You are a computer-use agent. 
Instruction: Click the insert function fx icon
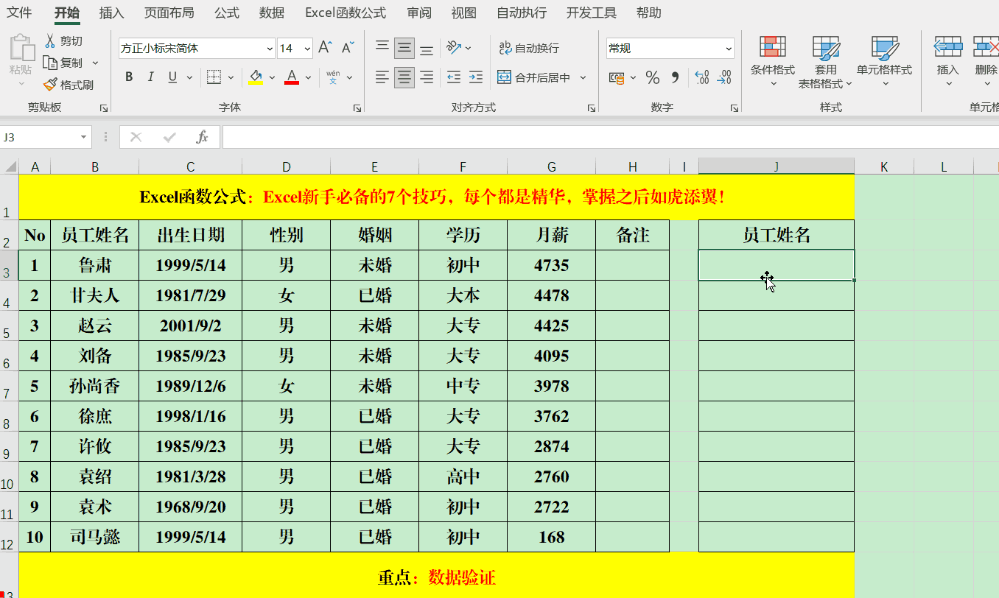click(x=202, y=137)
